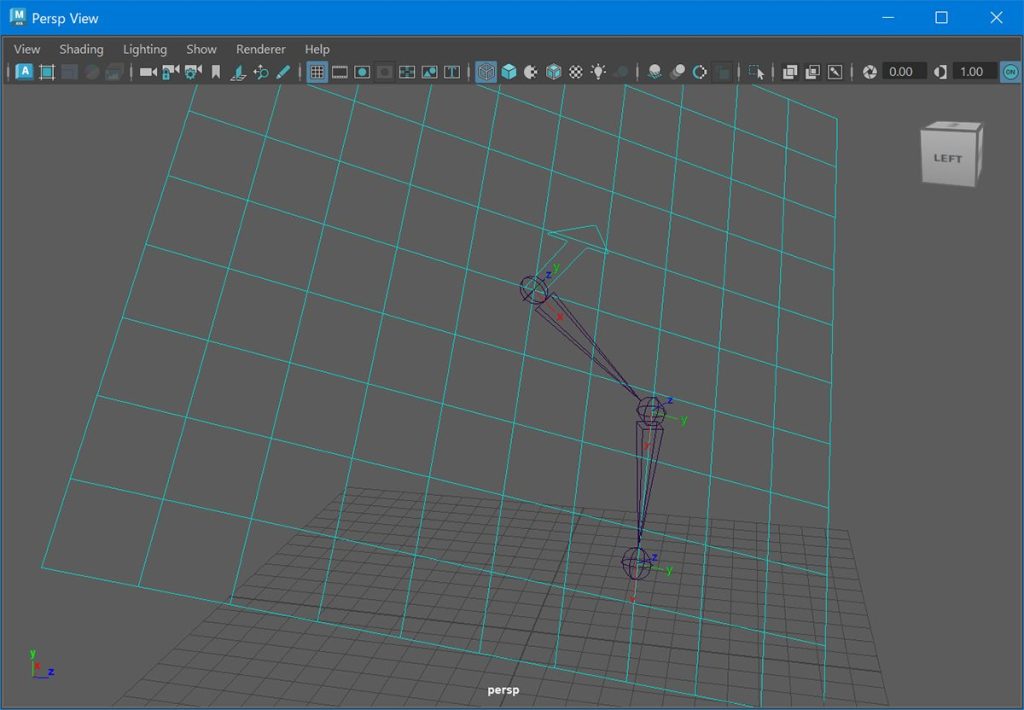Click the Exposure value field 0.00

coord(903,71)
